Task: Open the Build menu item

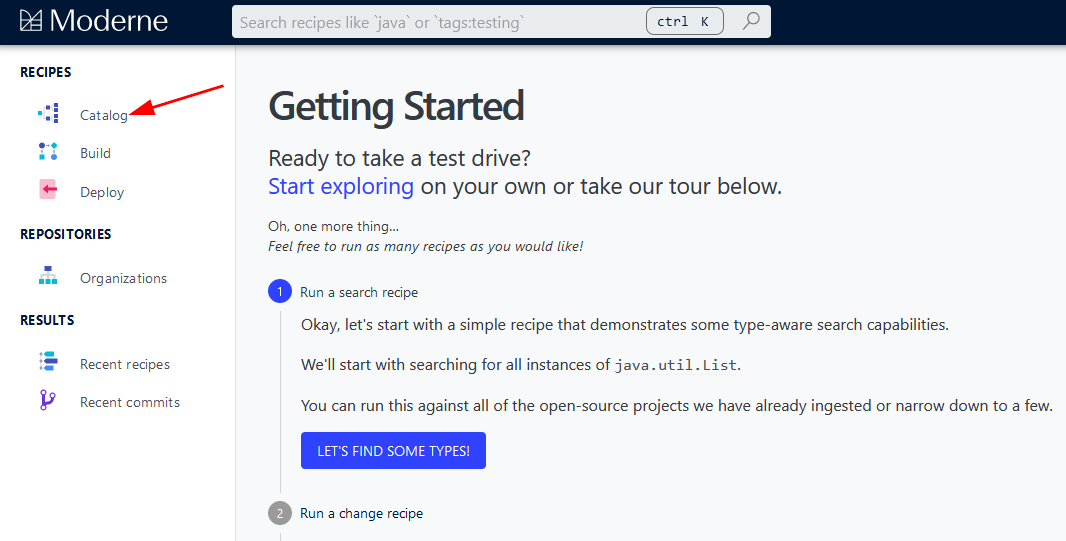Action: (x=95, y=153)
